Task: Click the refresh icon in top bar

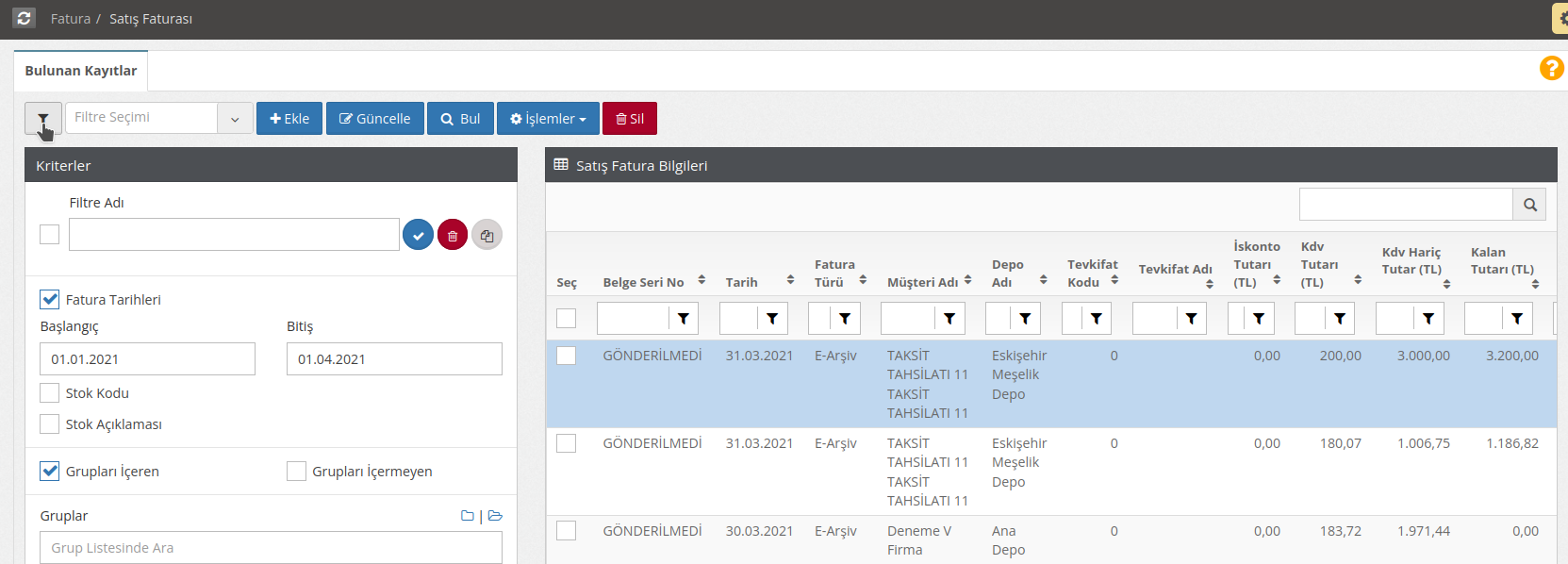Action: tap(24, 18)
